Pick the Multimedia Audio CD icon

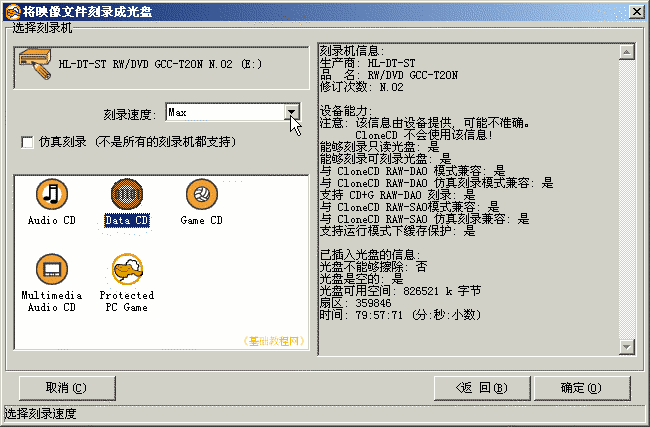[52, 269]
